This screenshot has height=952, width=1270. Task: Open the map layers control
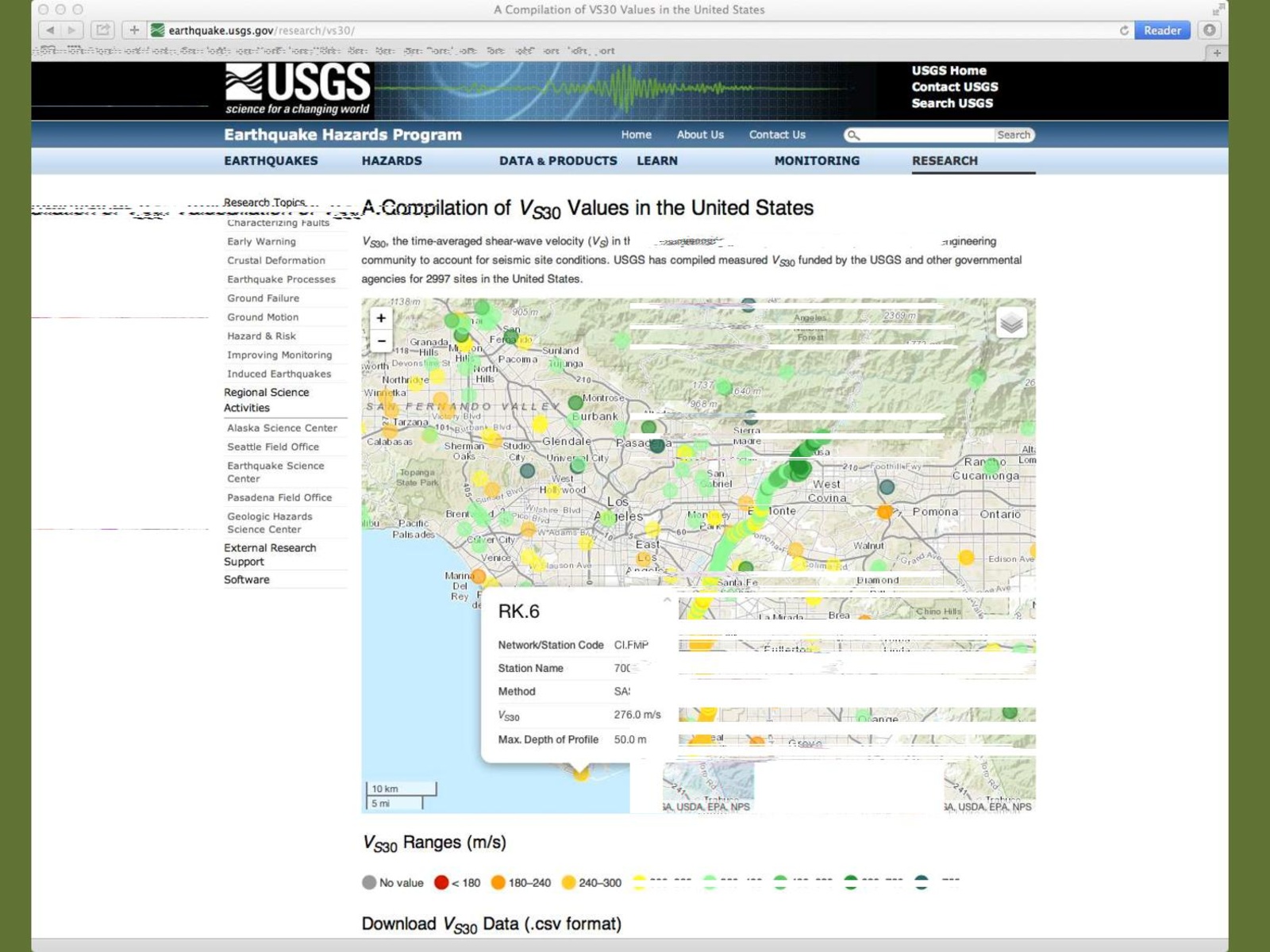point(1010,323)
